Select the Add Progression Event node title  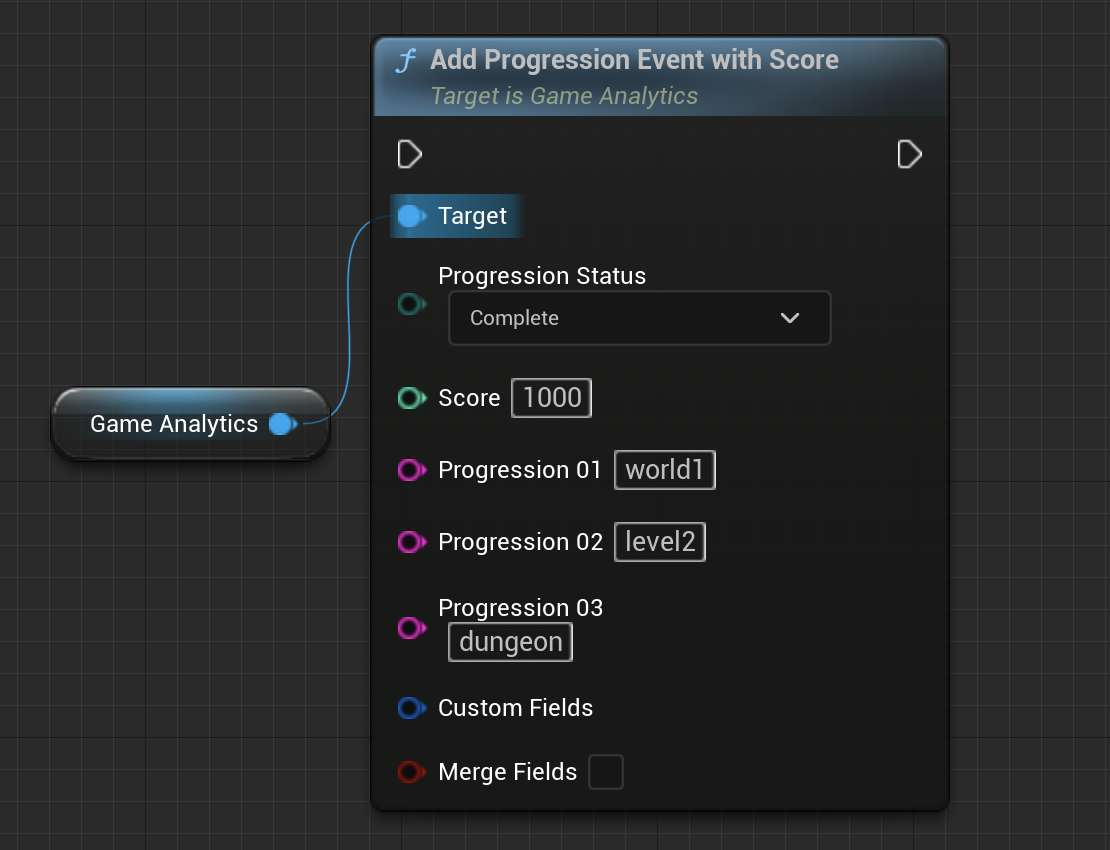pyautogui.click(x=634, y=60)
